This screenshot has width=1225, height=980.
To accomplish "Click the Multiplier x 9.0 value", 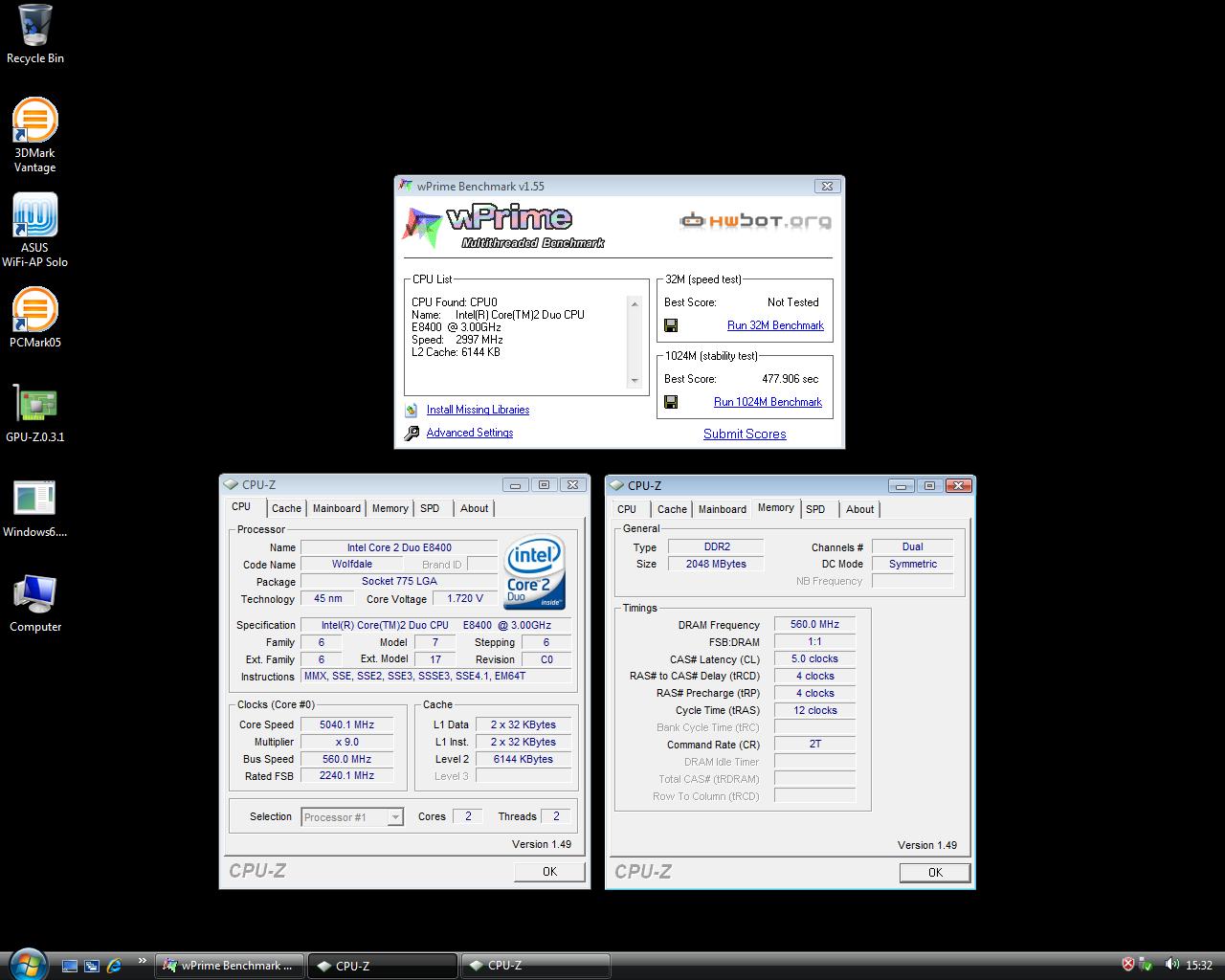I will (346, 742).
